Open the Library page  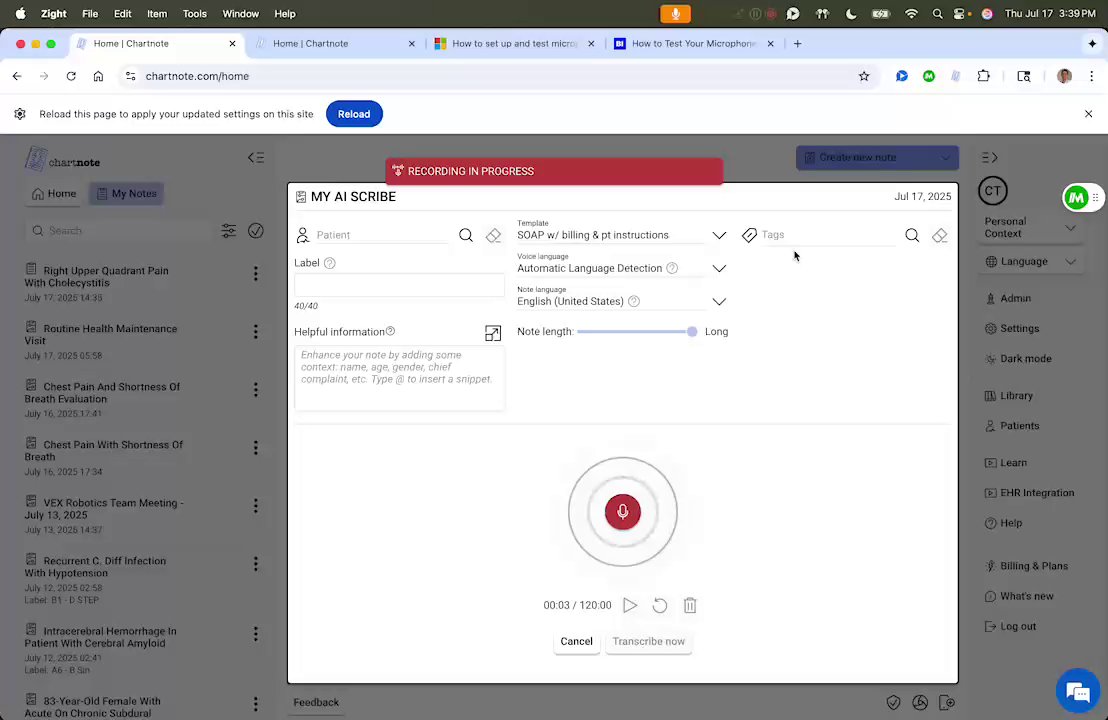point(1008,396)
